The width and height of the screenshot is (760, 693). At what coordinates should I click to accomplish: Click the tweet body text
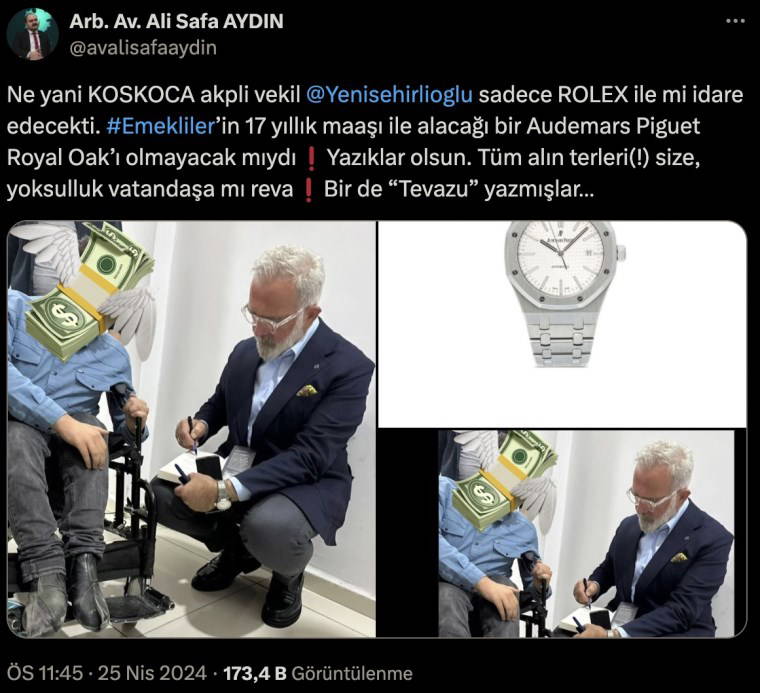376,142
